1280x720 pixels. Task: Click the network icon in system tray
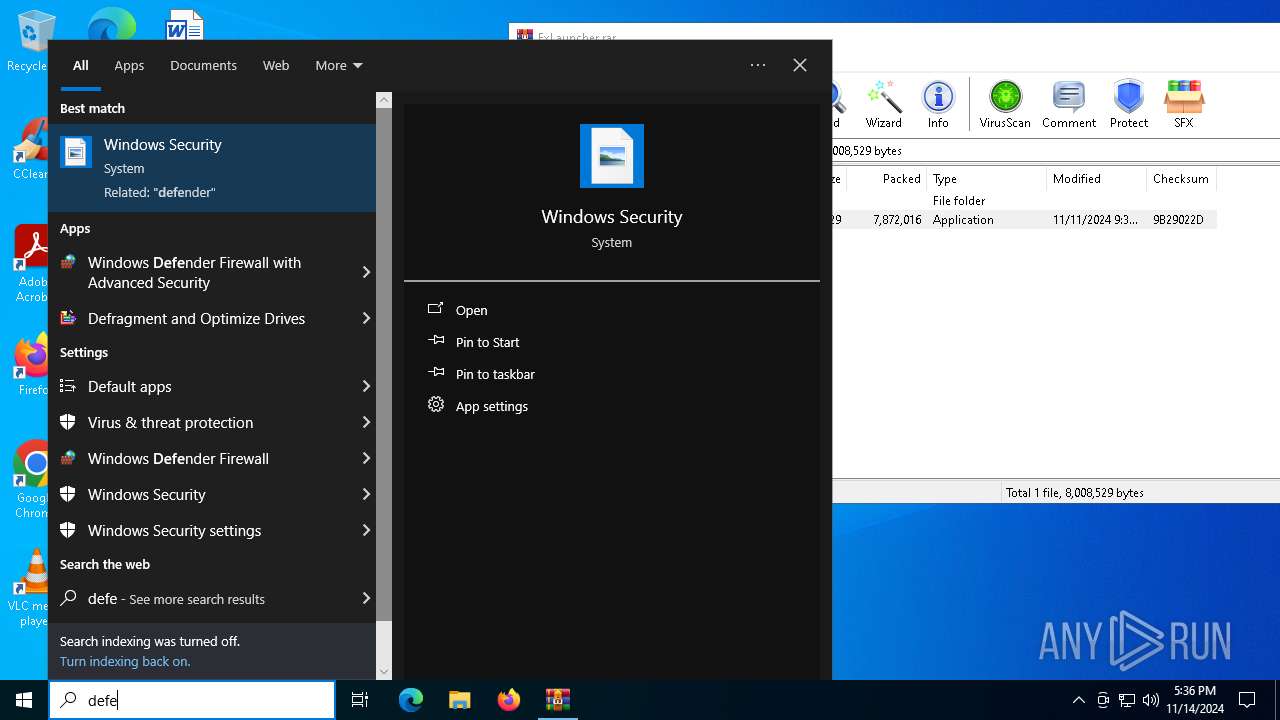(1127, 700)
